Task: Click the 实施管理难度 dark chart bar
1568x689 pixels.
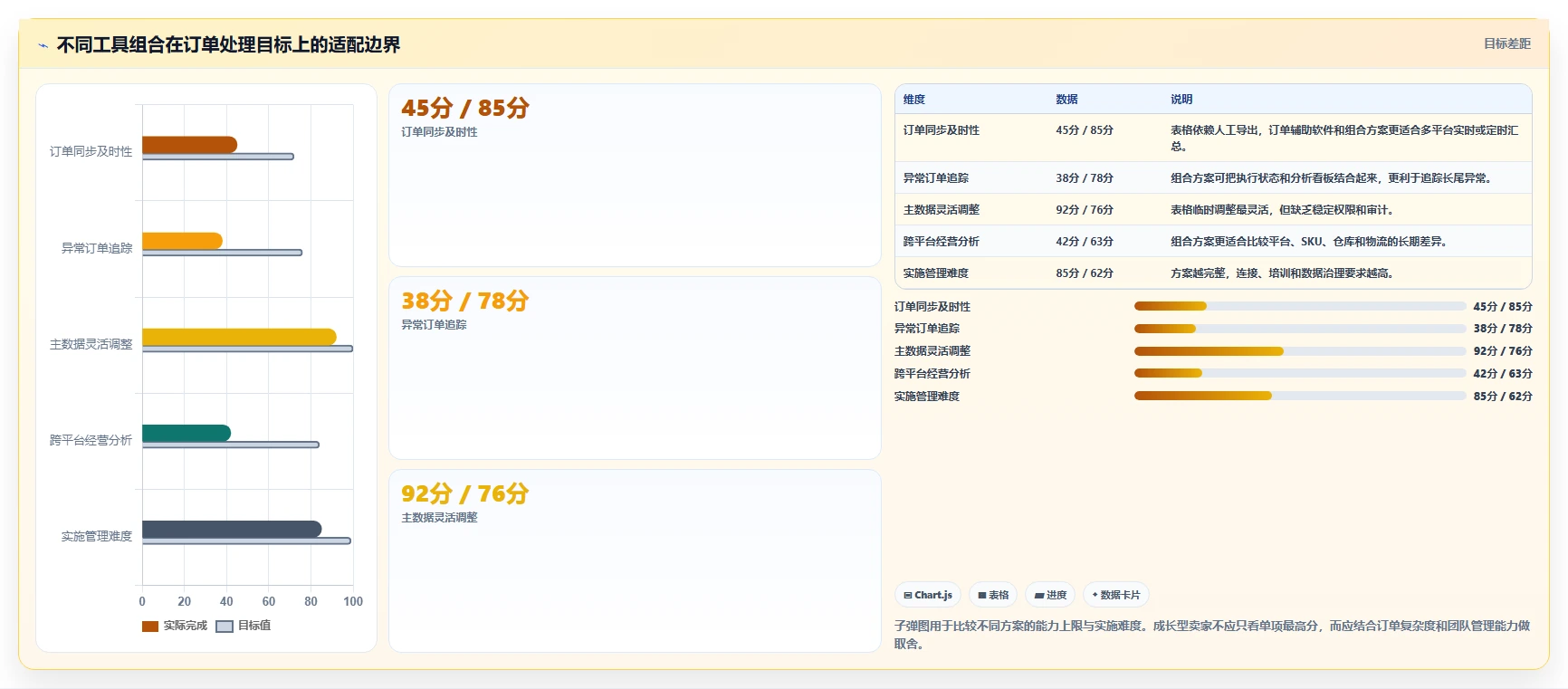Action: coord(232,529)
